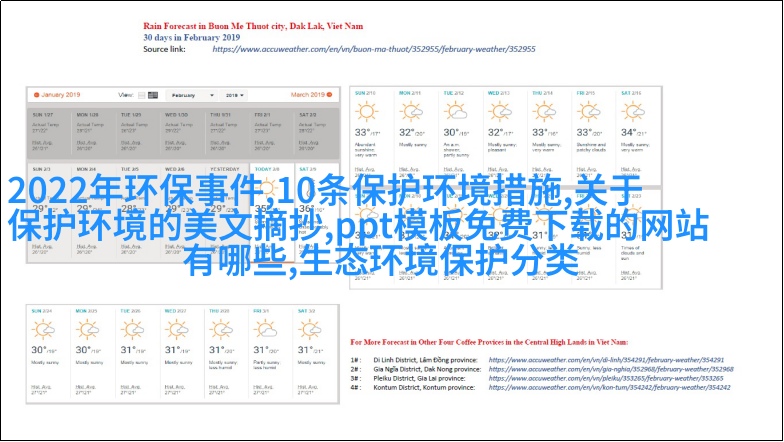Open the 2019 year dropdown

[x=234, y=95]
